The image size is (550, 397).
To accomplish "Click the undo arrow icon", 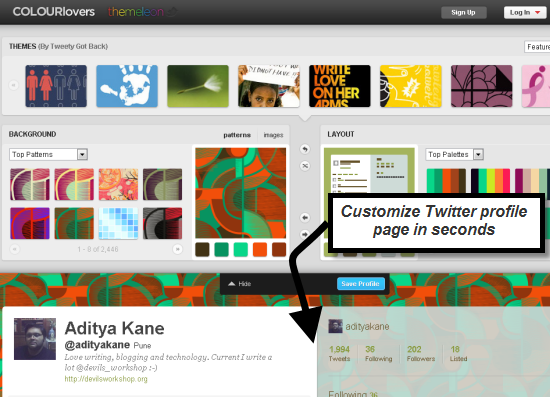I will click(x=305, y=149).
